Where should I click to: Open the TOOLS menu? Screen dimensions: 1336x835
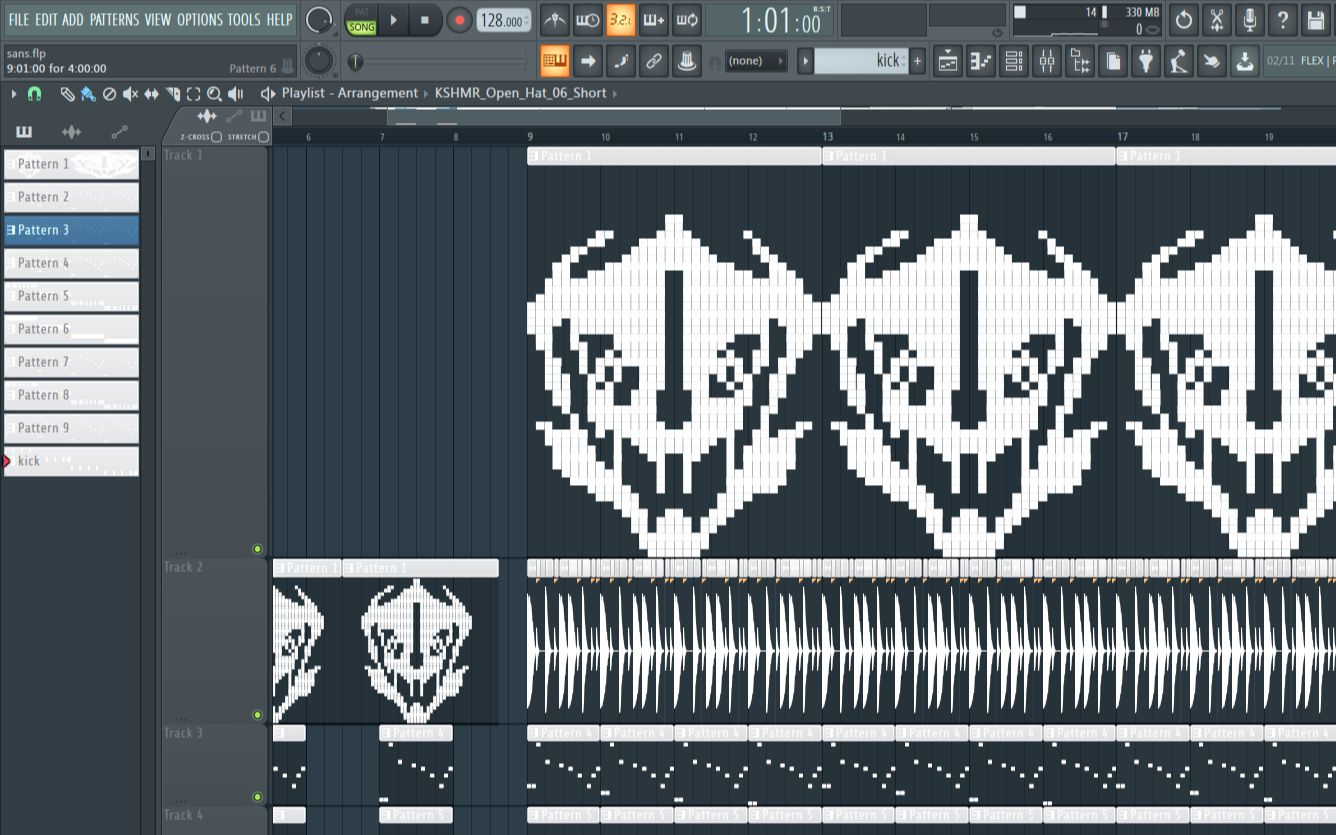[244, 19]
